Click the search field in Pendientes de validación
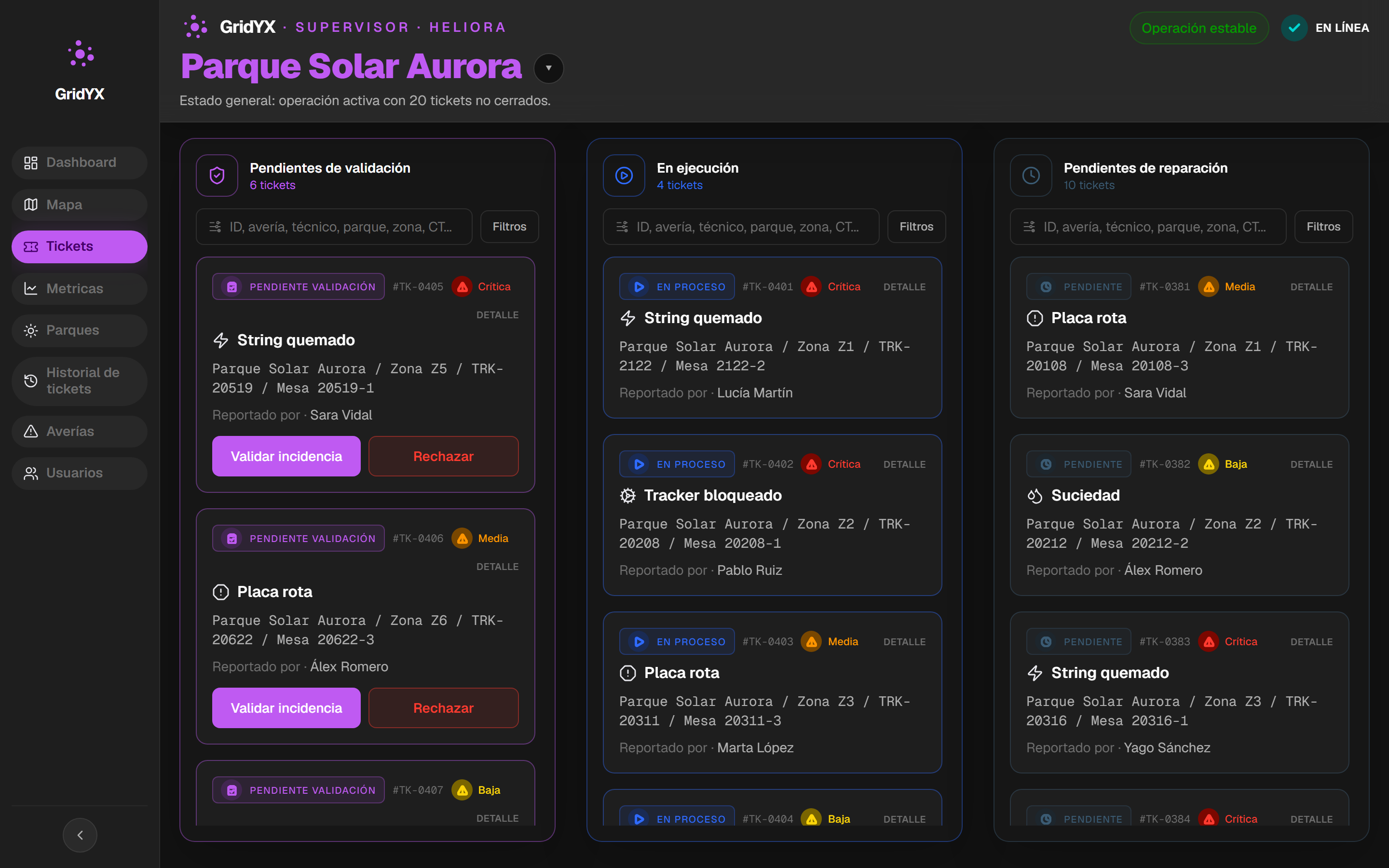This screenshot has height=868, width=1389. tap(334, 227)
